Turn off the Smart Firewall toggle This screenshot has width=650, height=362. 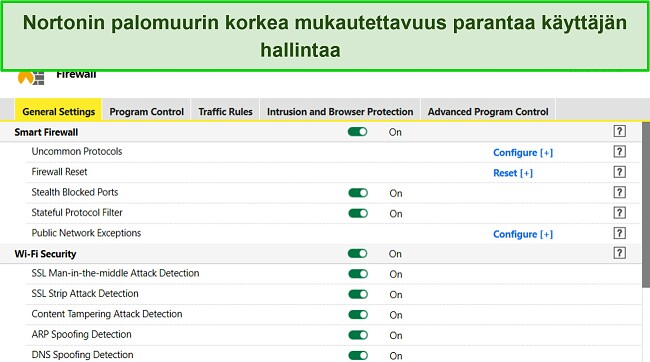click(x=357, y=132)
